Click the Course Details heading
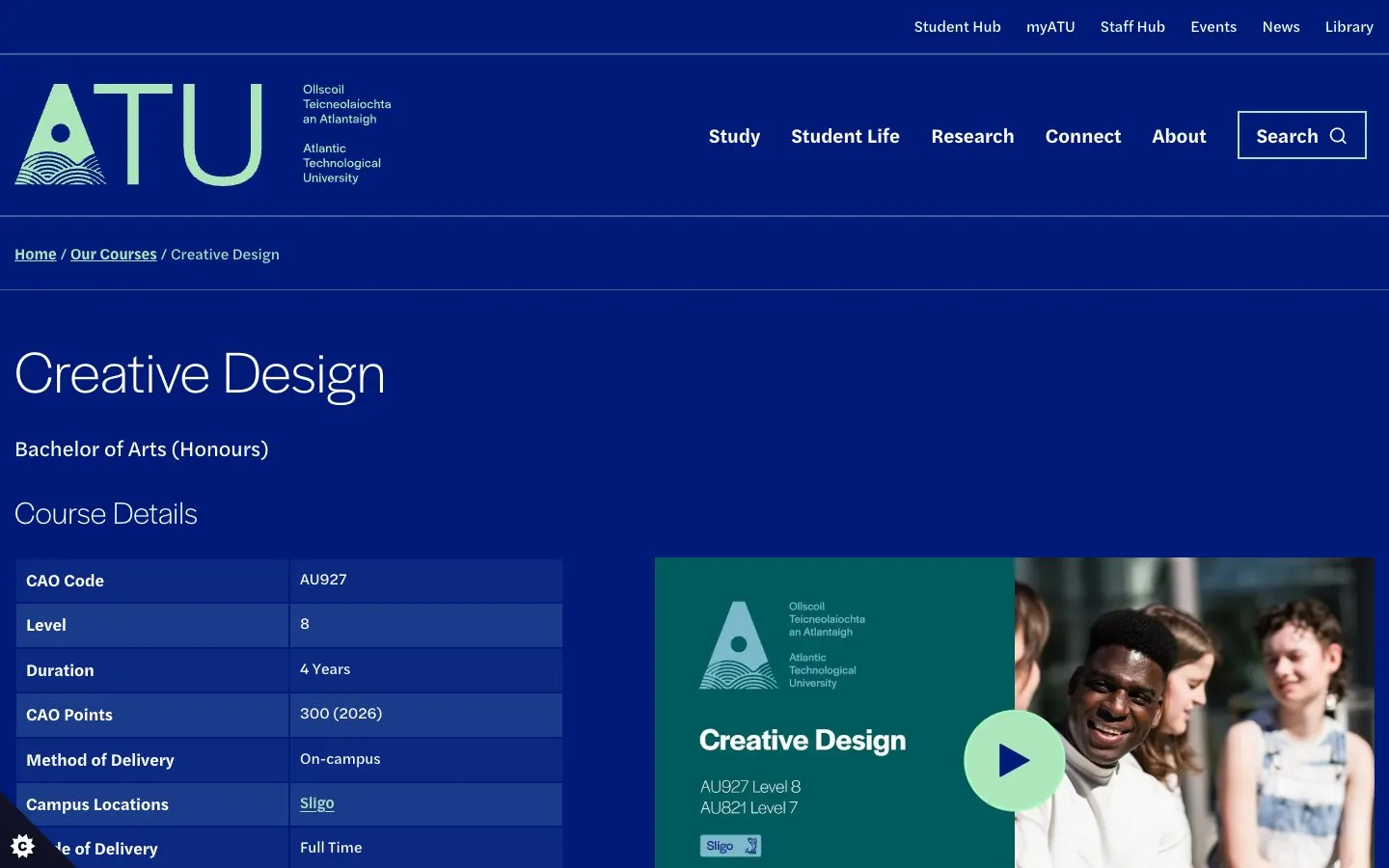Viewport: 1389px width, 868px height. pos(106,514)
